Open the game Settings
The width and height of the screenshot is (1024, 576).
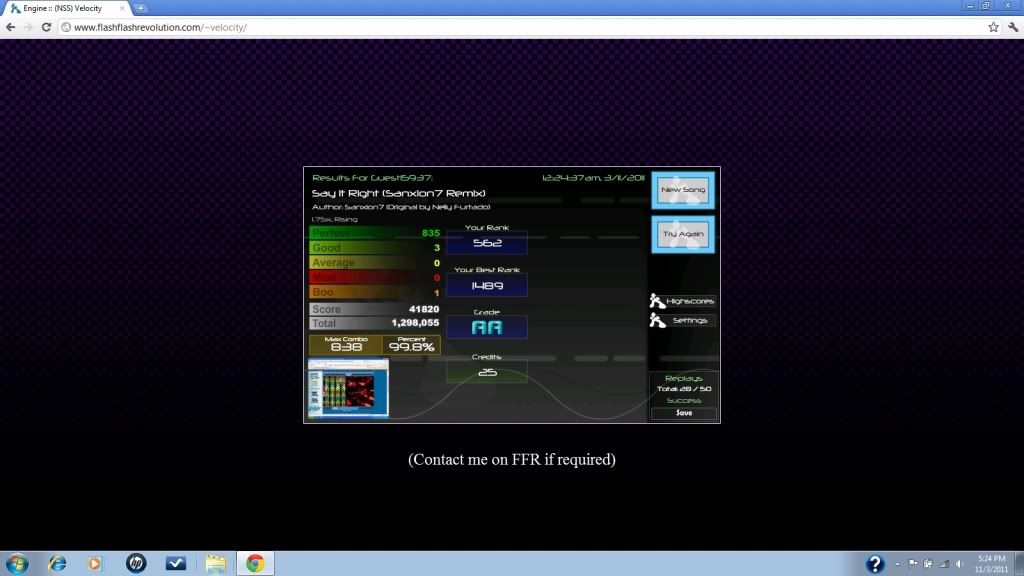(683, 321)
